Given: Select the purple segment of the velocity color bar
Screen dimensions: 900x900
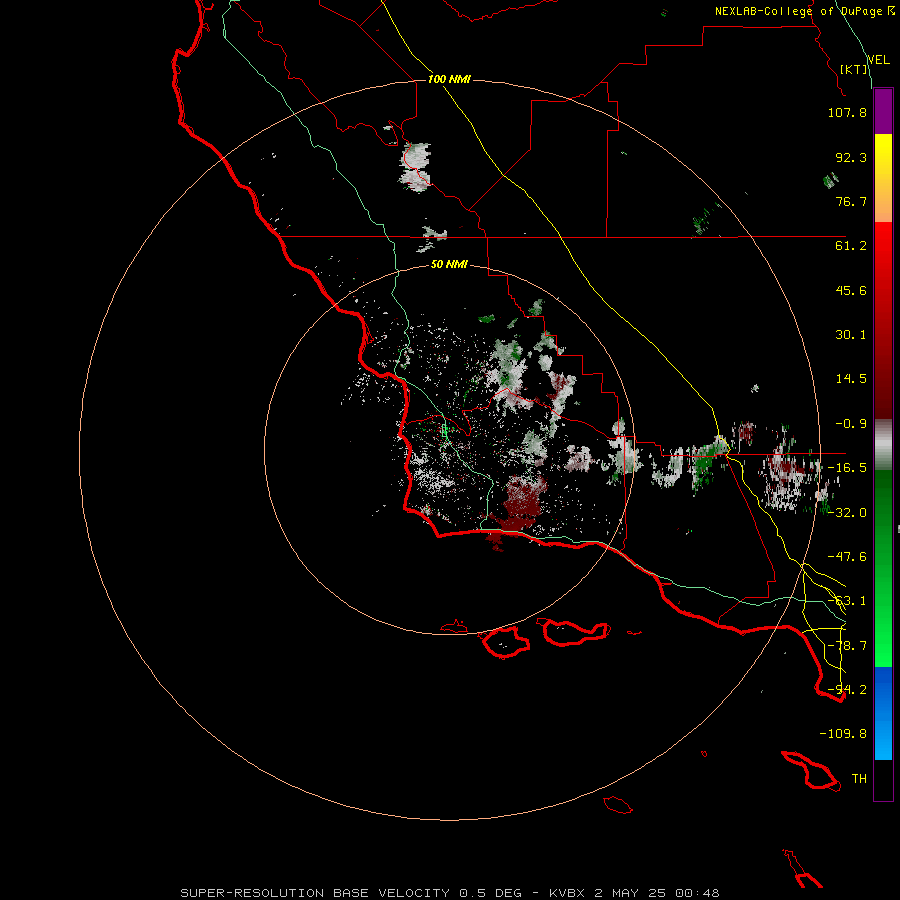Looking at the screenshot, I should pyautogui.click(x=883, y=111).
